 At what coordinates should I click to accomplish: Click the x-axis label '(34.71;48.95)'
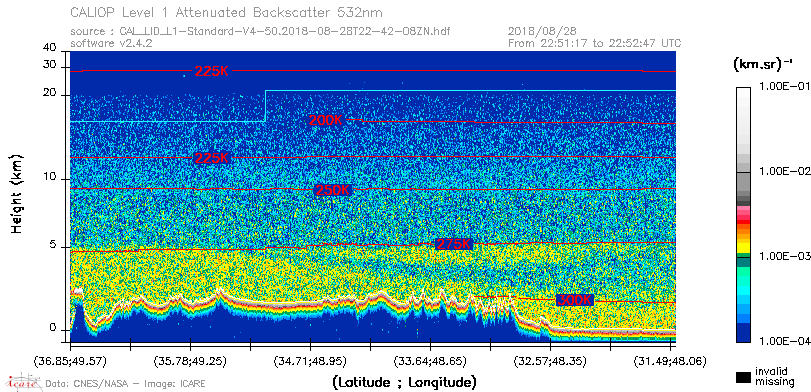(310, 360)
